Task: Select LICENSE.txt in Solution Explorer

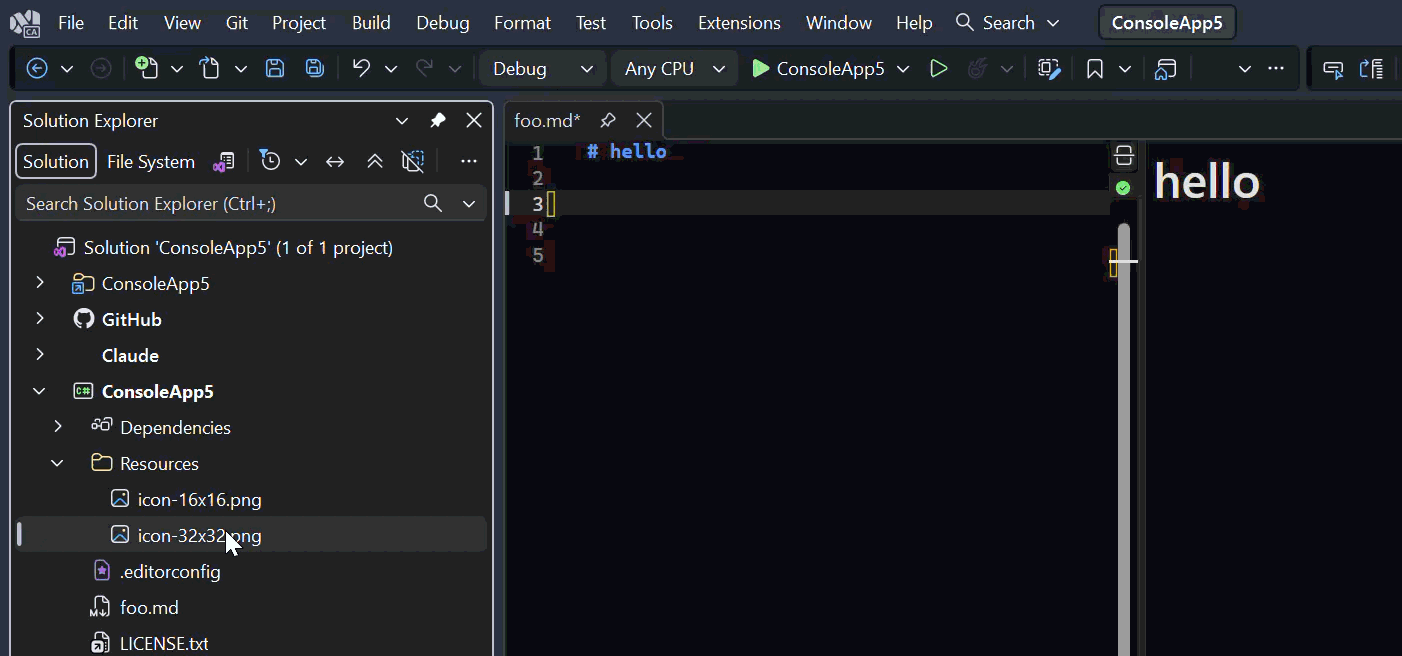Action: (x=164, y=643)
